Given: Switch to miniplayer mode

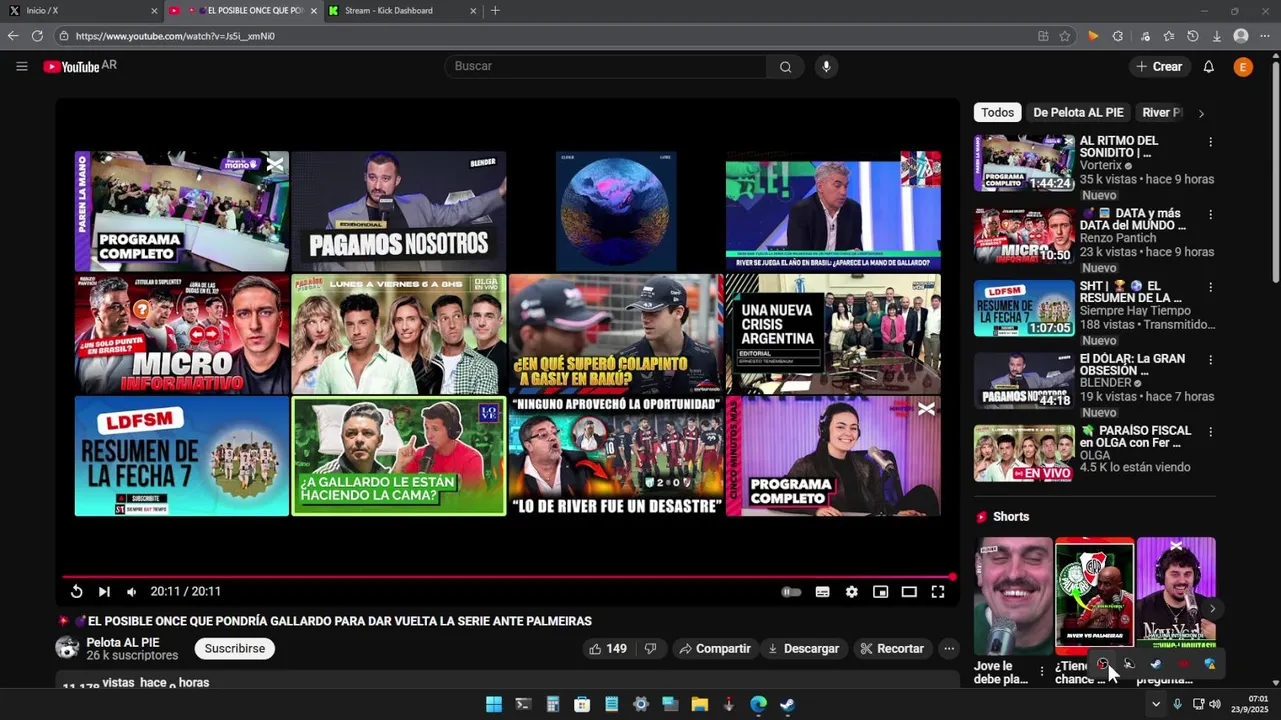Looking at the screenshot, I should pos(880,591).
